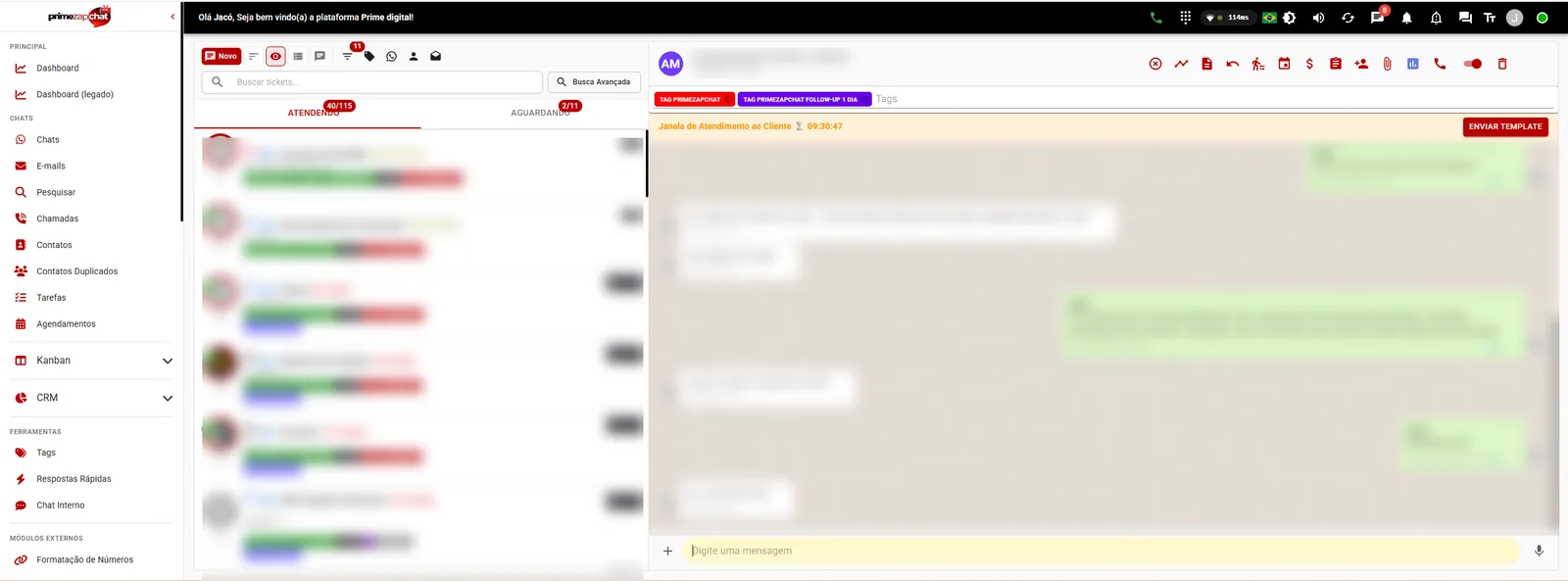Expand the Kanban submenu

click(92, 361)
